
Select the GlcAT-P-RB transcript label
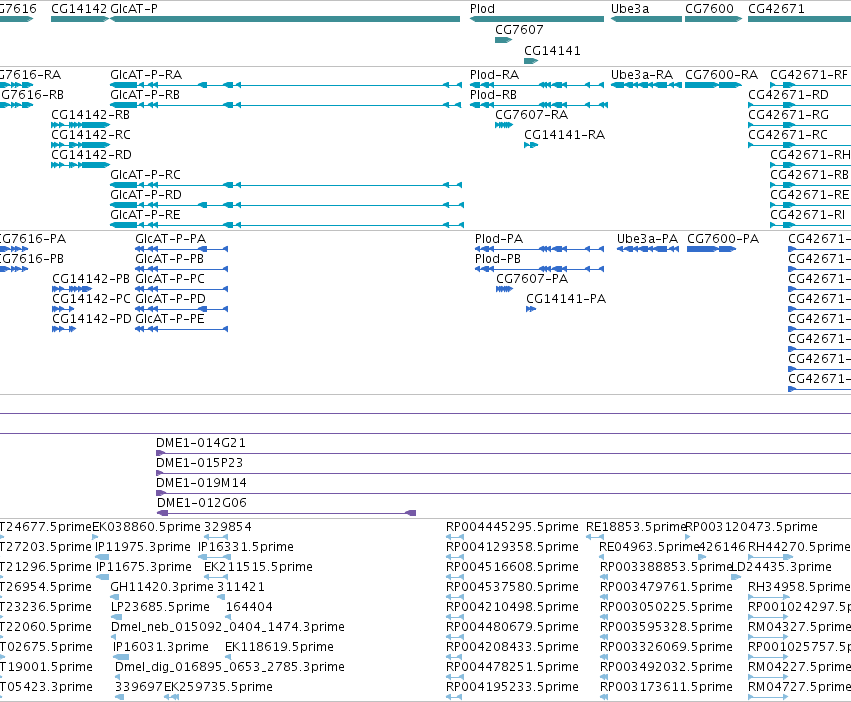click(x=145, y=94)
